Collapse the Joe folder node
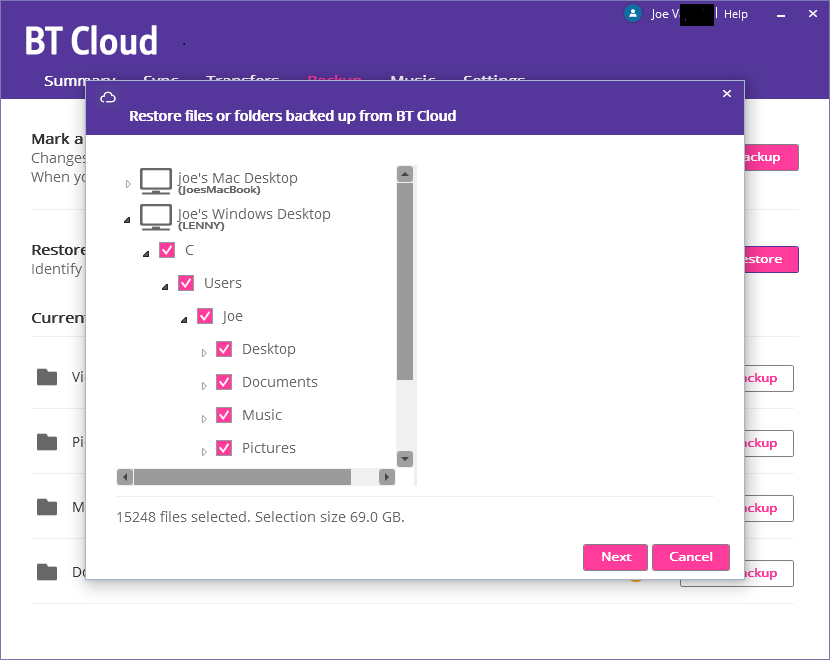This screenshot has width=830, height=660. point(184,320)
